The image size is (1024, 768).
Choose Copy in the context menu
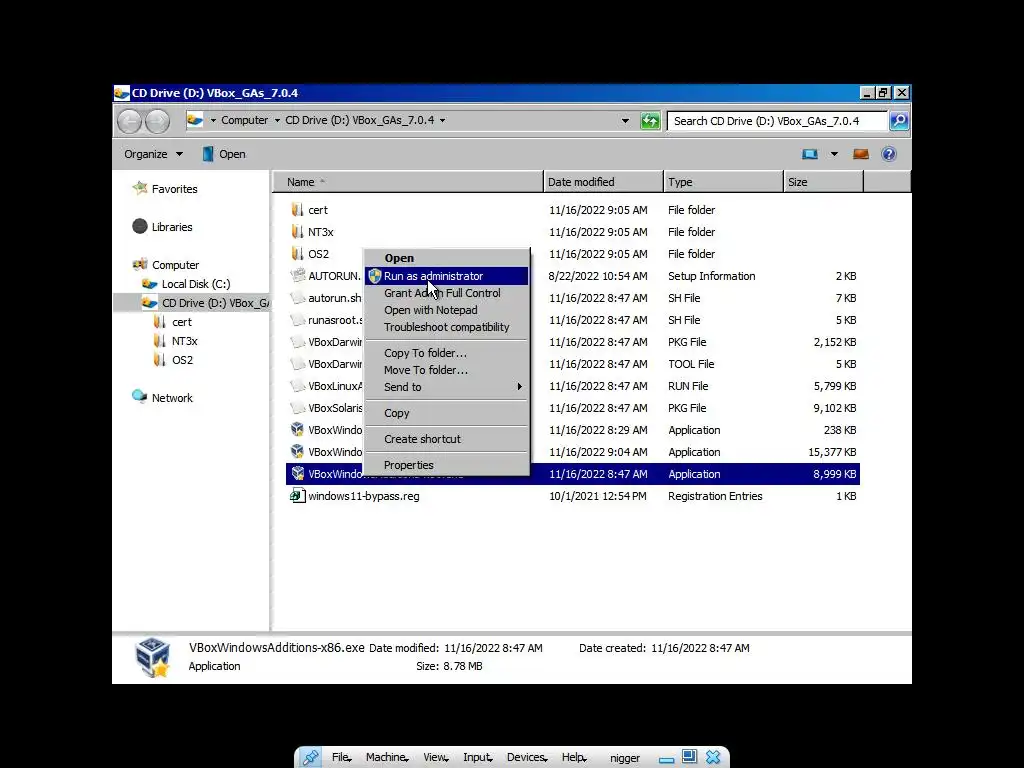[447, 413]
